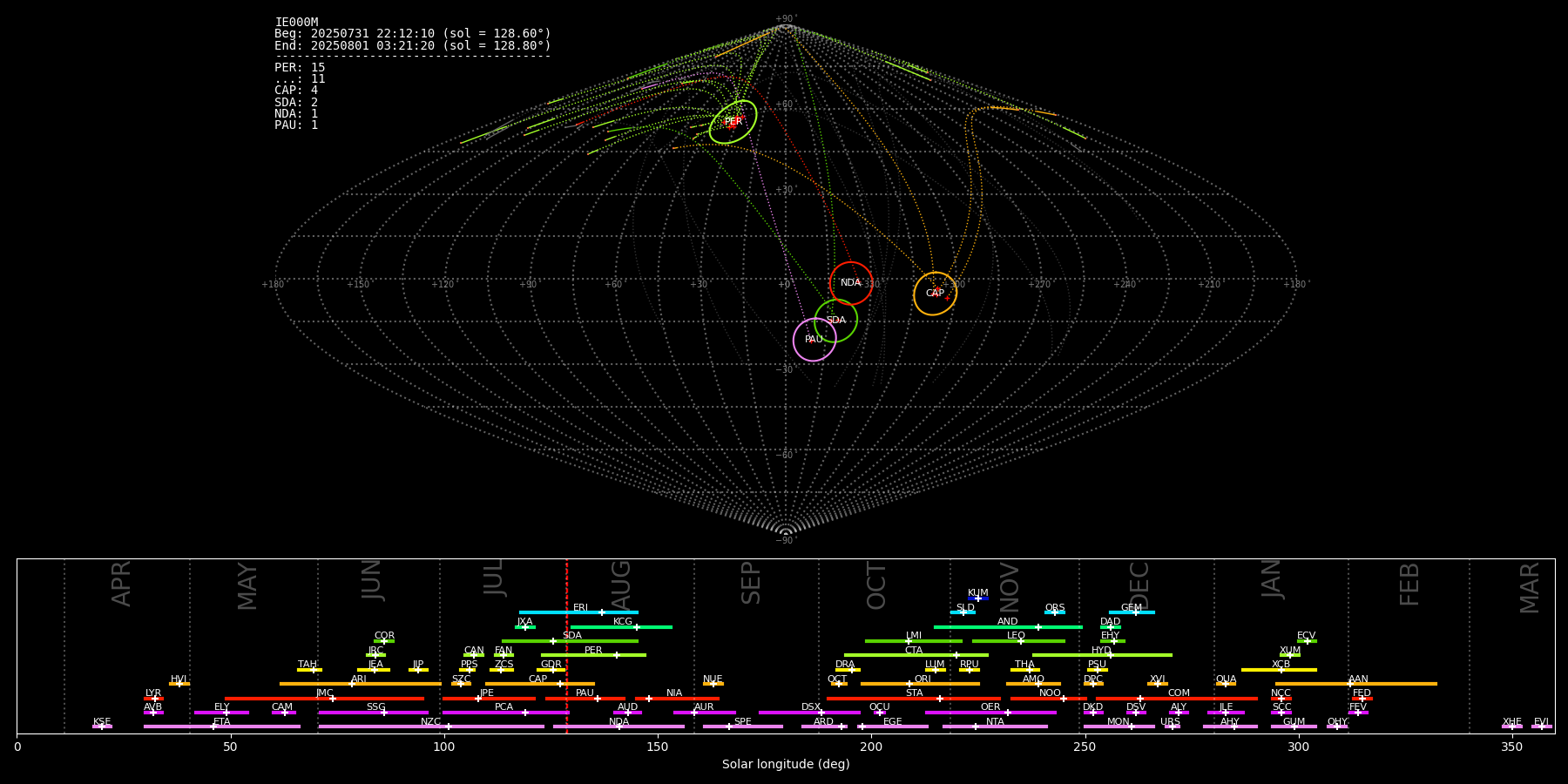
Task: Click the NDA shower bar in timeline
Action: pyautogui.click(x=618, y=727)
